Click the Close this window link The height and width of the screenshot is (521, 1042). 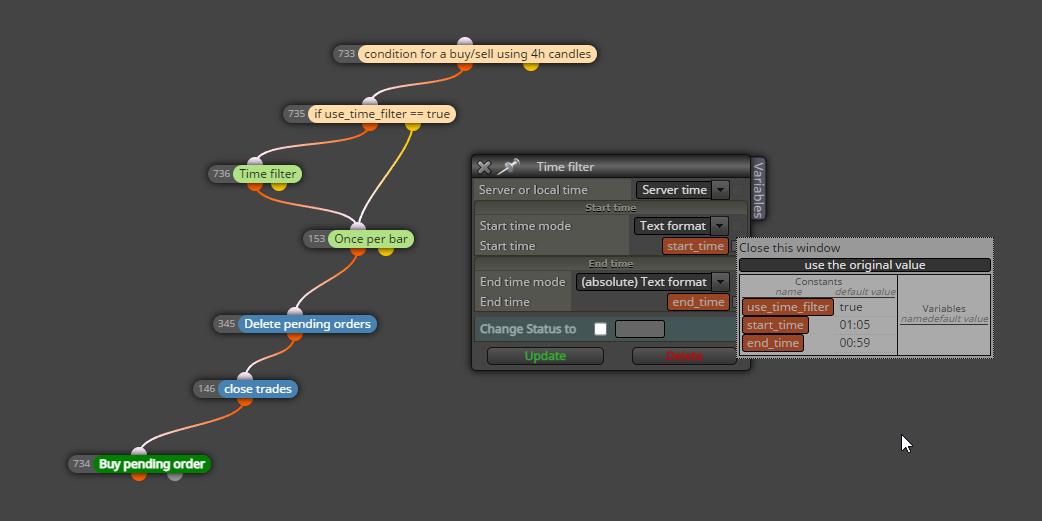(x=790, y=248)
